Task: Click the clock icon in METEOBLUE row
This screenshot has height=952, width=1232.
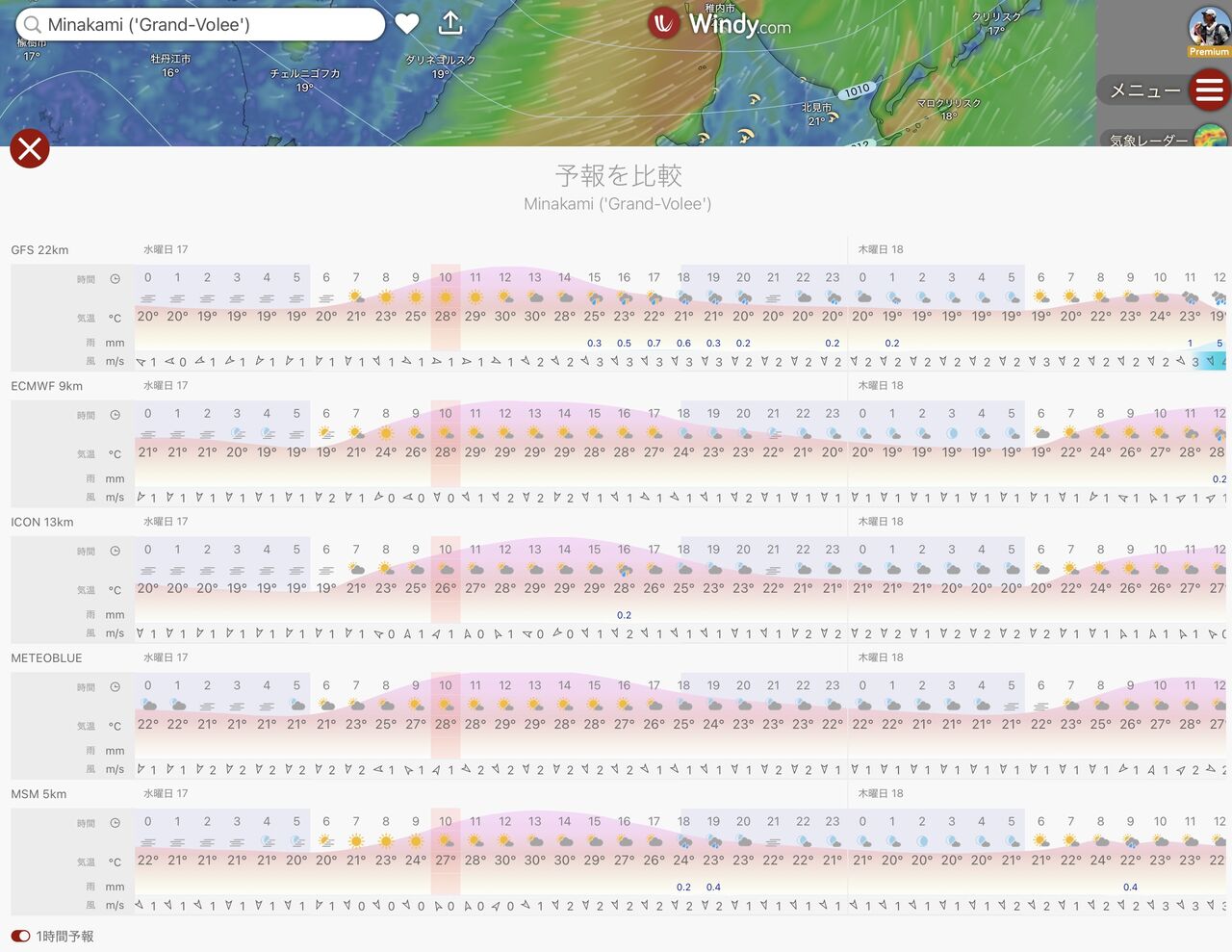Action: click(115, 687)
